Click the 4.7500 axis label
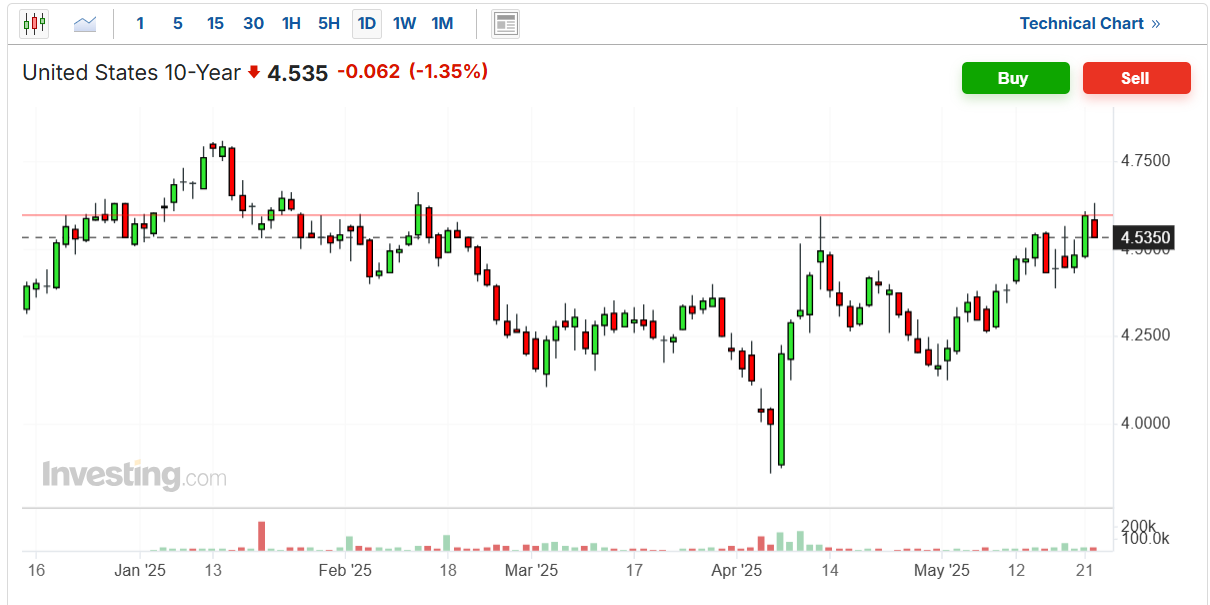Image resolution: width=1210 pixels, height=605 pixels. pyautogui.click(x=1145, y=160)
